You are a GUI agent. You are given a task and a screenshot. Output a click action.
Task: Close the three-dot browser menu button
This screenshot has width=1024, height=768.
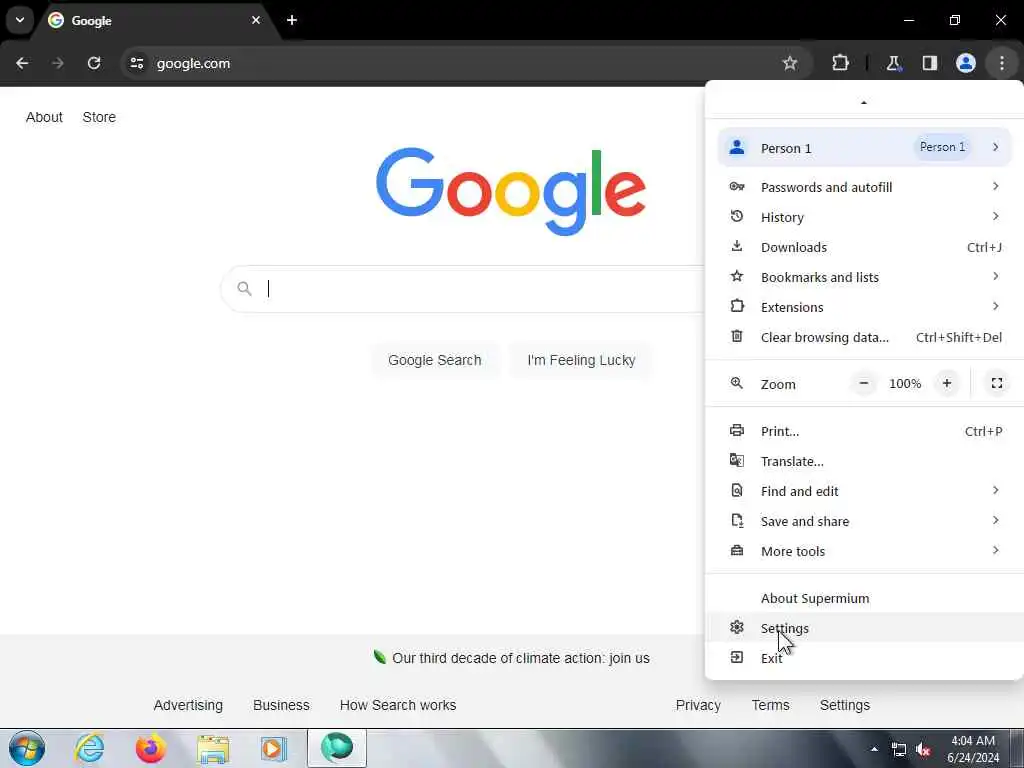pos(1002,63)
